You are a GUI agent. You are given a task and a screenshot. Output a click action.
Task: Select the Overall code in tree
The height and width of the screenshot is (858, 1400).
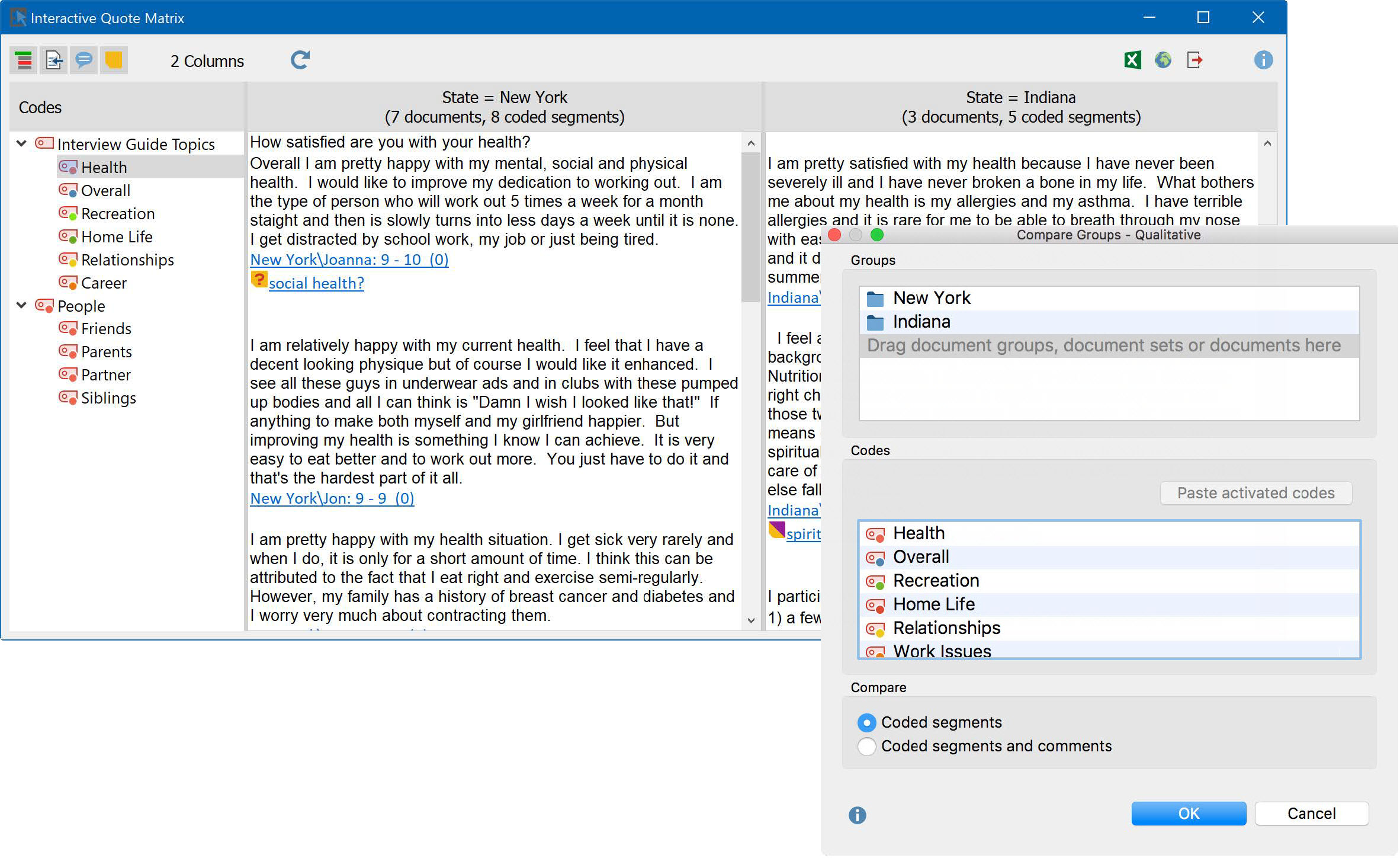coord(105,191)
